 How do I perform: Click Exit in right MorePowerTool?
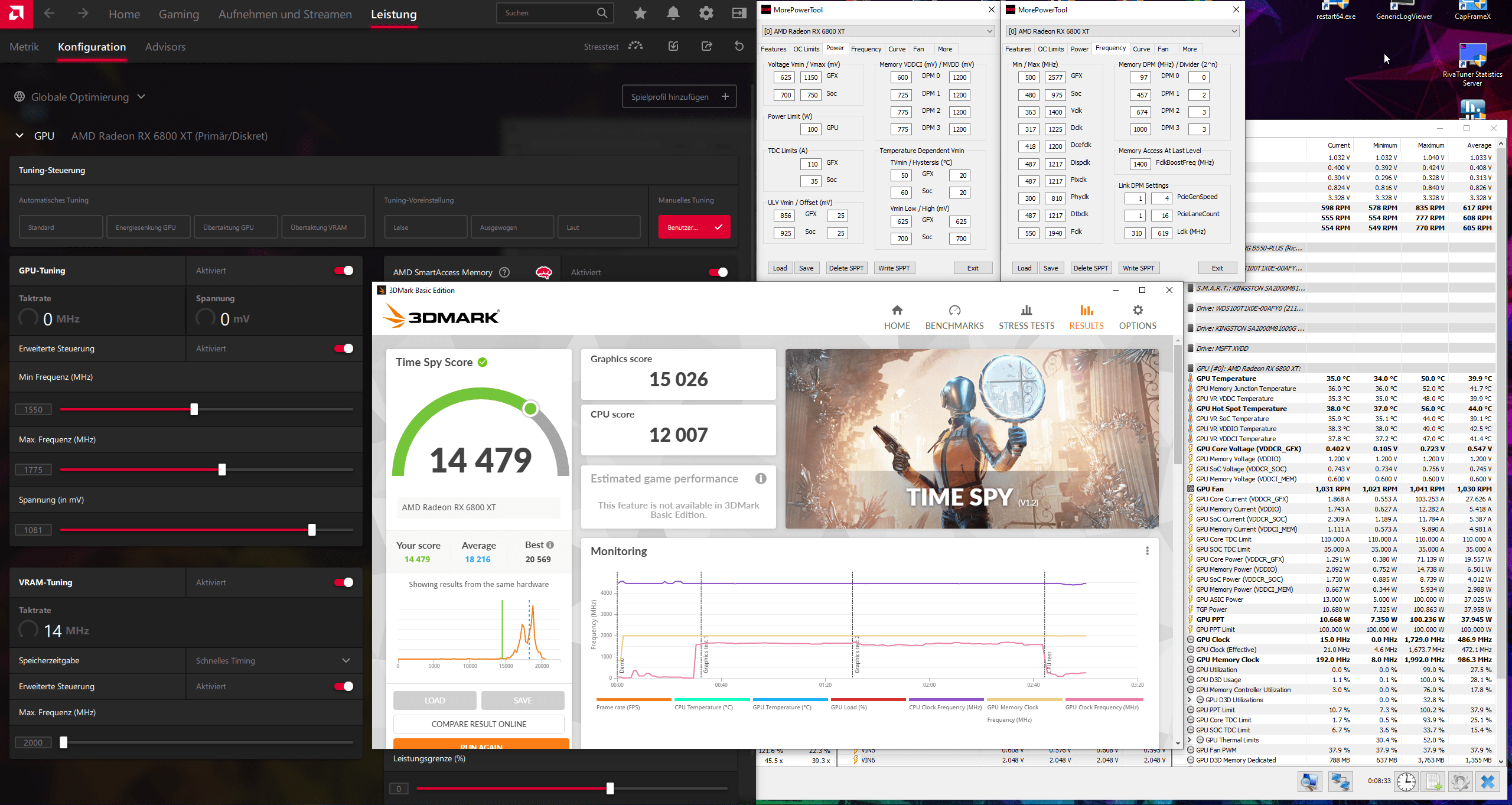click(1217, 268)
